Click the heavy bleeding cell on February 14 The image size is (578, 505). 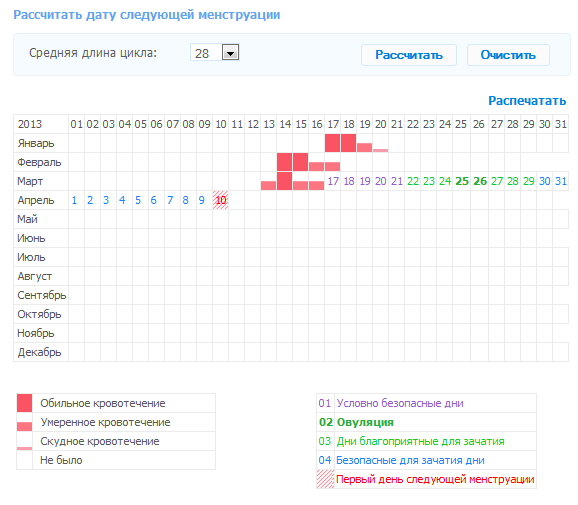click(285, 162)
